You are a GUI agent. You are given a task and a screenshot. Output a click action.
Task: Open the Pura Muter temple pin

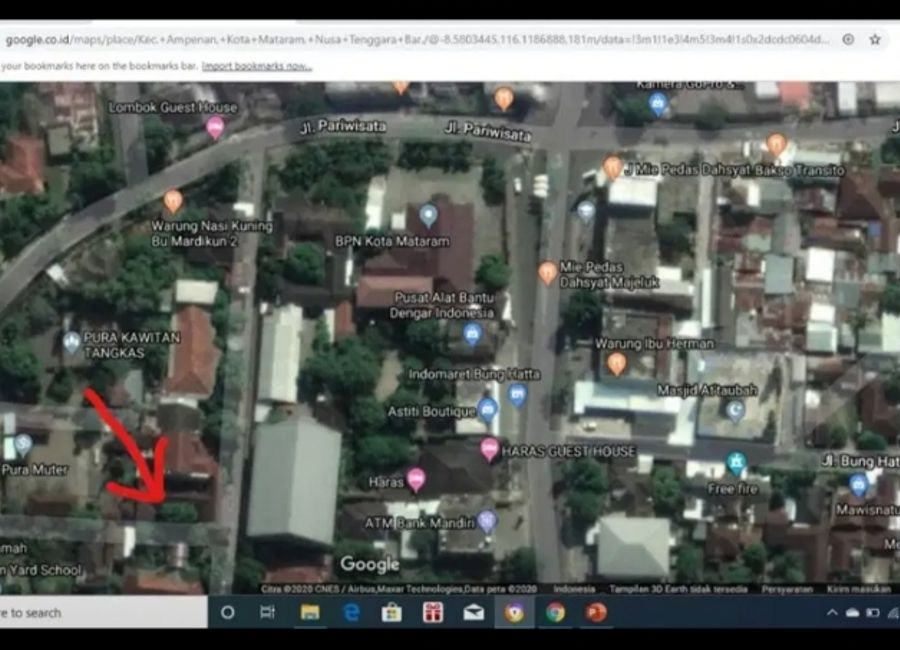(x=22, y=443)
